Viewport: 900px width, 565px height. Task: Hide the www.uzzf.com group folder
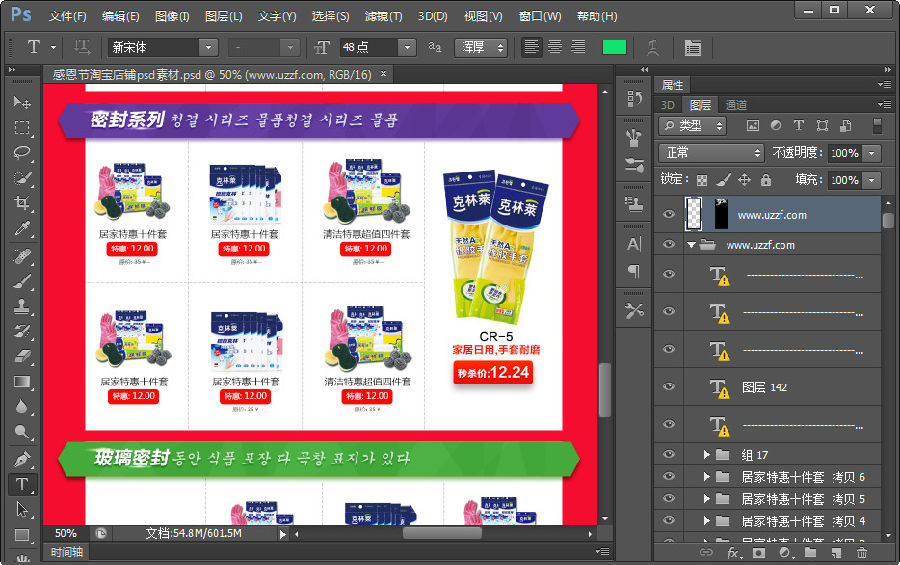tap(669, 244)
